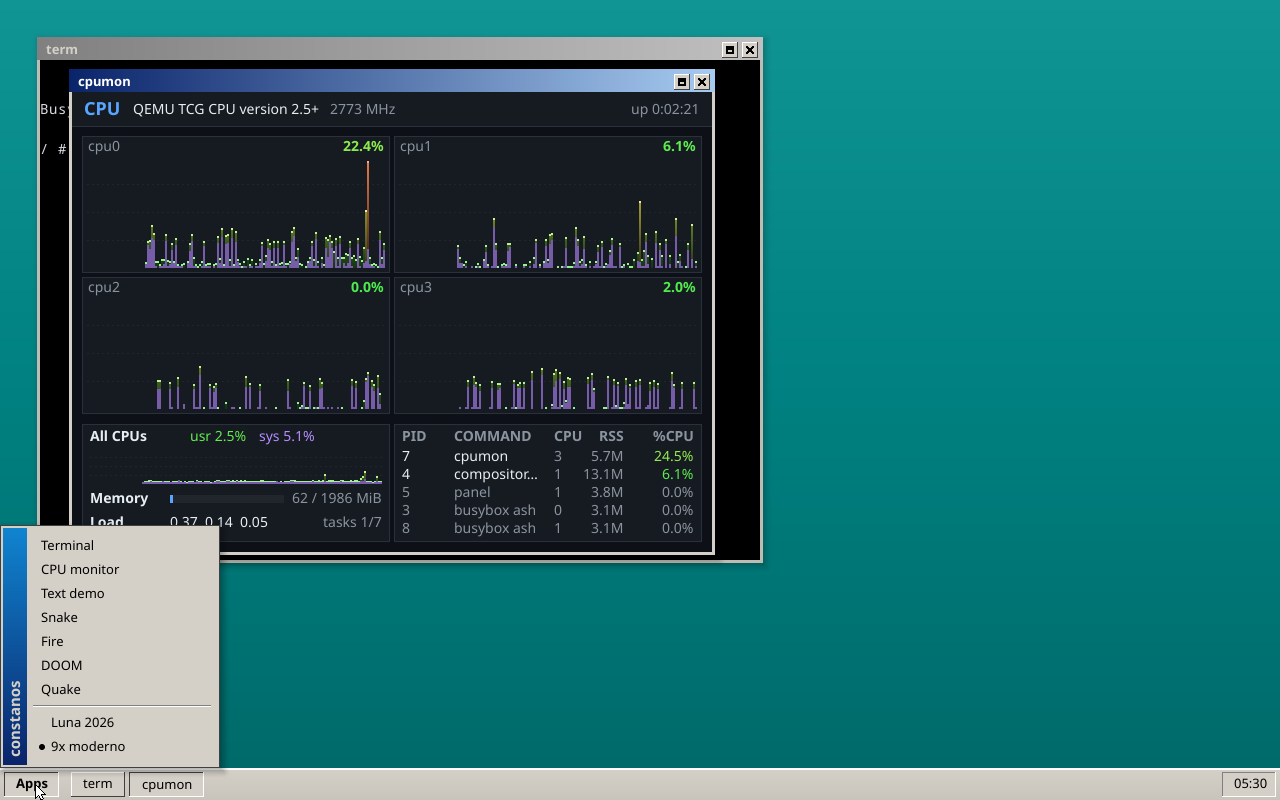Open the Fire demo menu entry
Image resolution: width=1280 pixels, height=800 pixels.
(122, 641)
